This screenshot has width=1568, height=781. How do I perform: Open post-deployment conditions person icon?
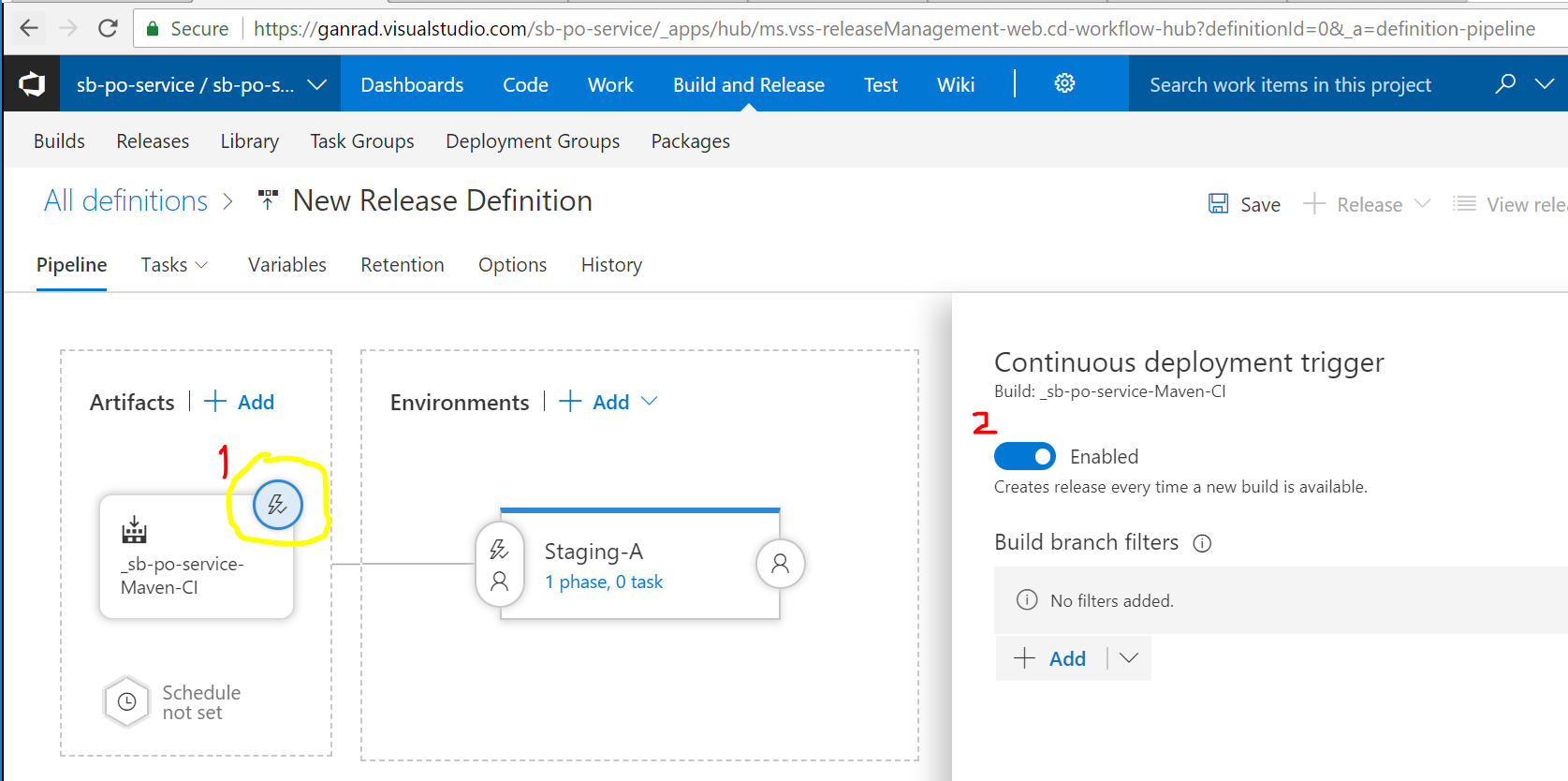click(780, 564)
